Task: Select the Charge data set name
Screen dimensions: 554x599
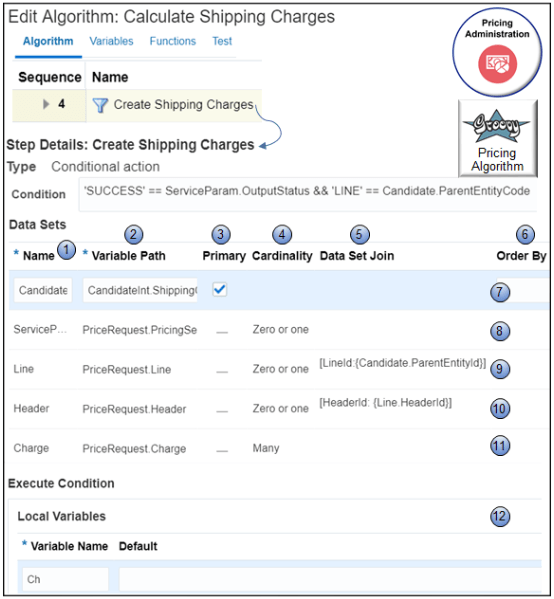Action: click(31, 448)
